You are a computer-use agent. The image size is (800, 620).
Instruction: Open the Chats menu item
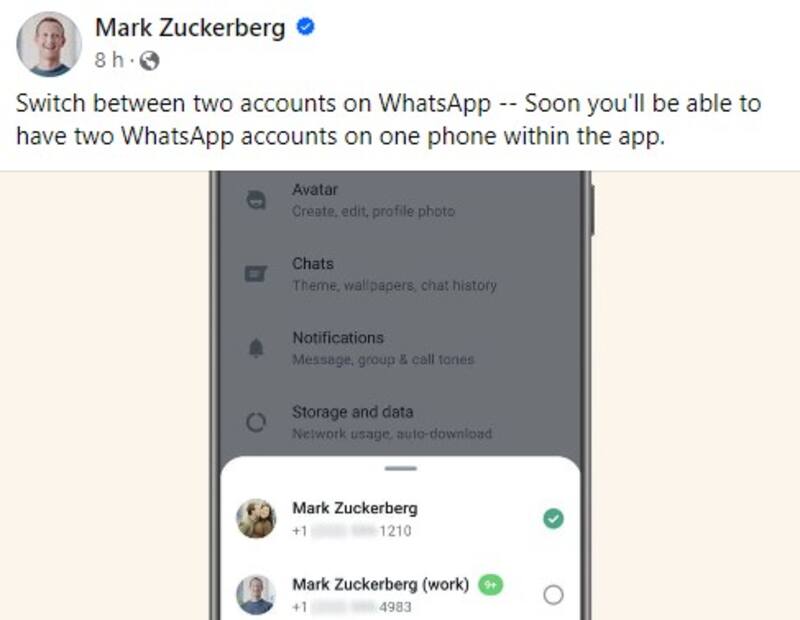coord(313,264)
